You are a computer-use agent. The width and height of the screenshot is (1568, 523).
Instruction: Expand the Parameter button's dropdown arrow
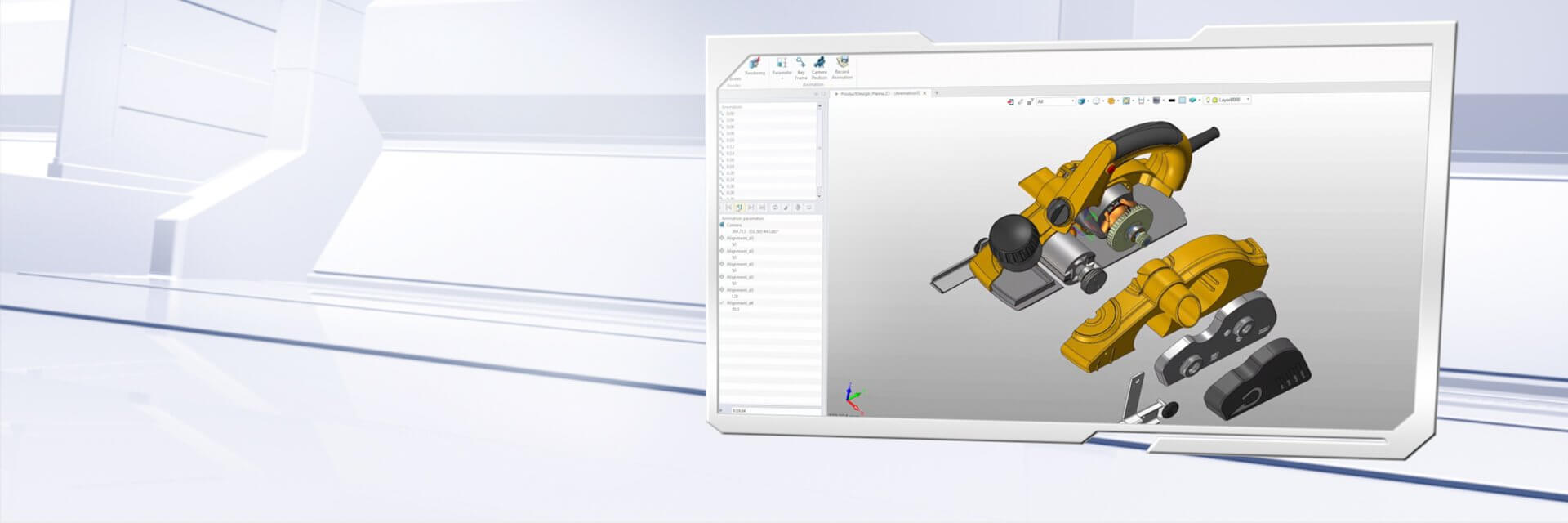[x=782, y=78]
